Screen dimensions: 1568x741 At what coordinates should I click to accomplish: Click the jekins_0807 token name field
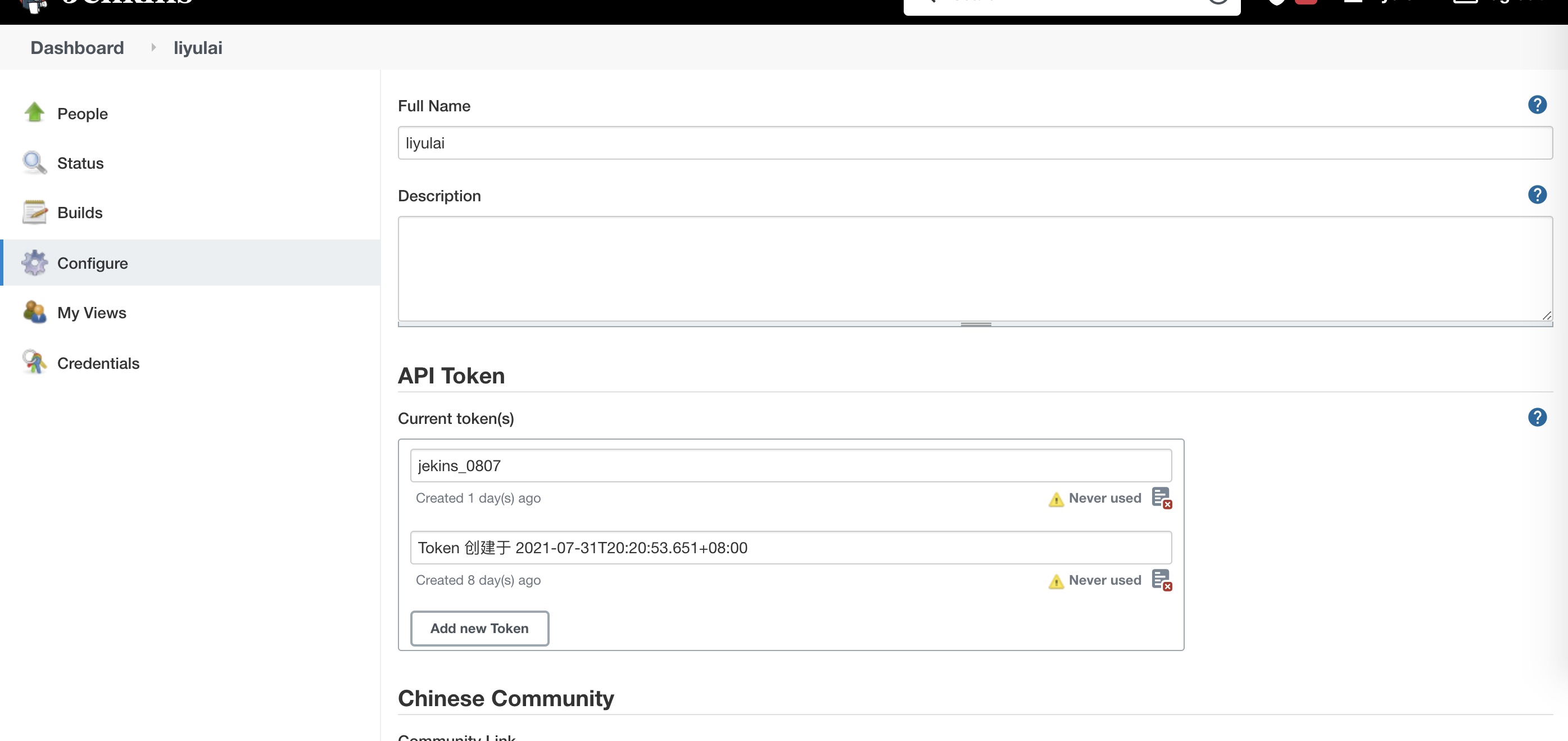[x=790, y=466]
